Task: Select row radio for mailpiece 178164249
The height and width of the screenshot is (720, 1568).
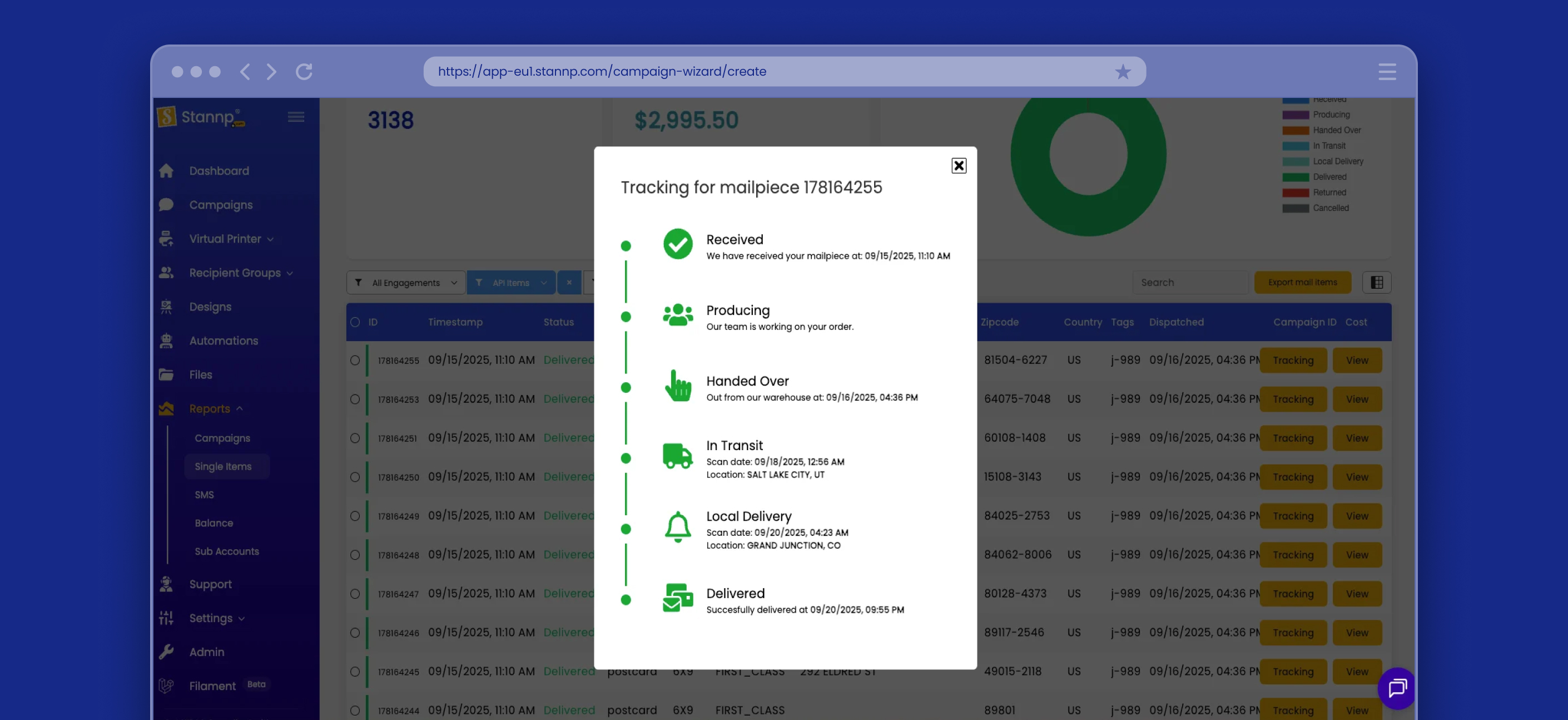Action: coord(355,516)
